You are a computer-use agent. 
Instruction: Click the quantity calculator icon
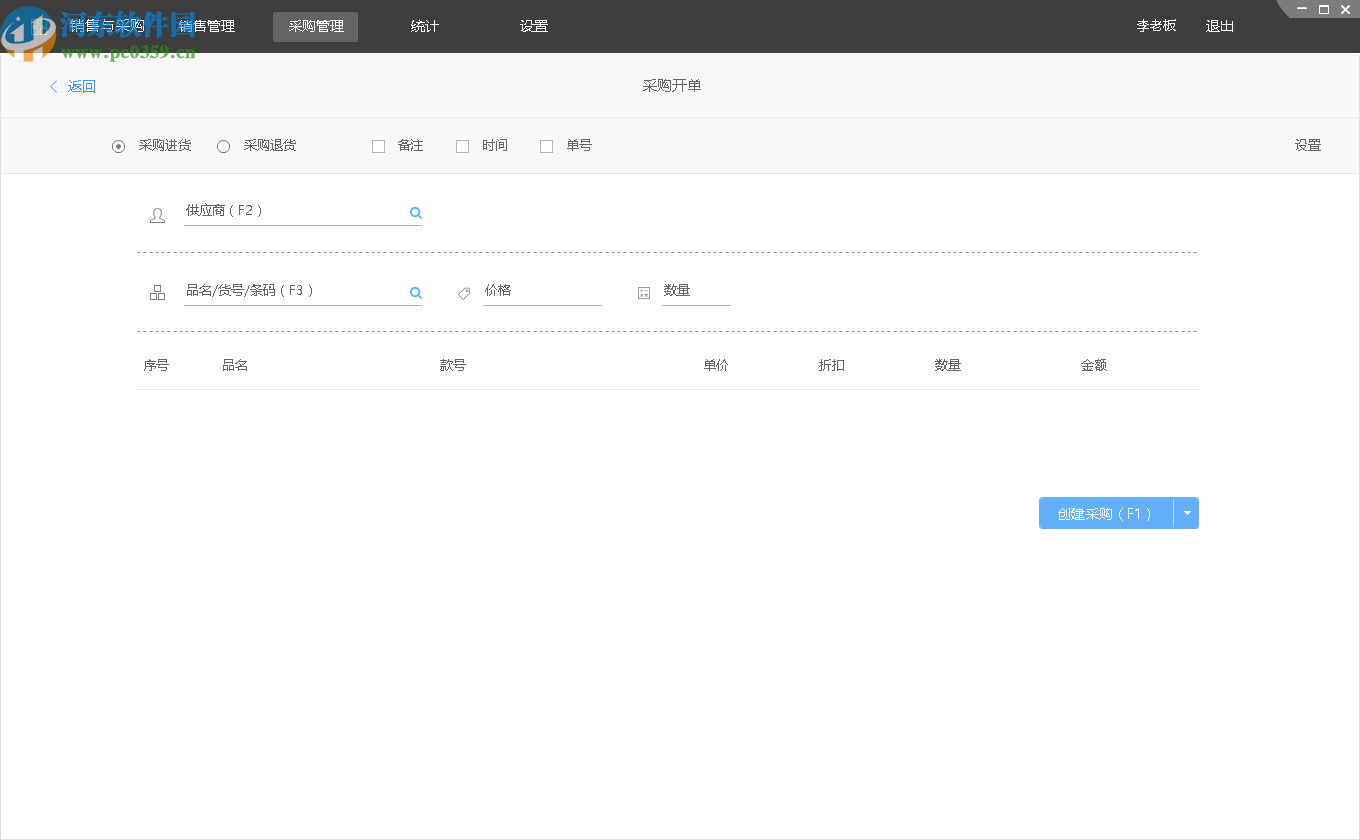(x=644, y=293)
